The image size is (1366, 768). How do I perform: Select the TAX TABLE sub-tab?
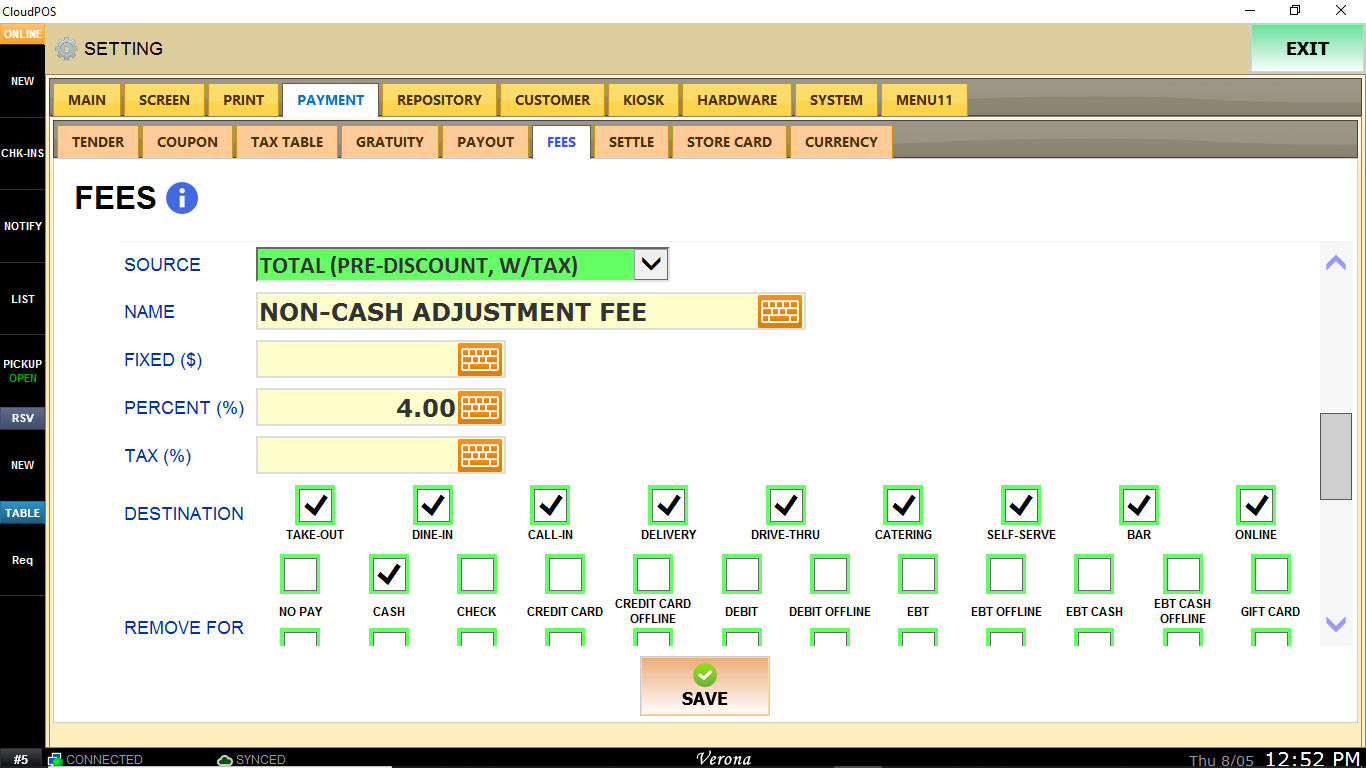(287, 142)
